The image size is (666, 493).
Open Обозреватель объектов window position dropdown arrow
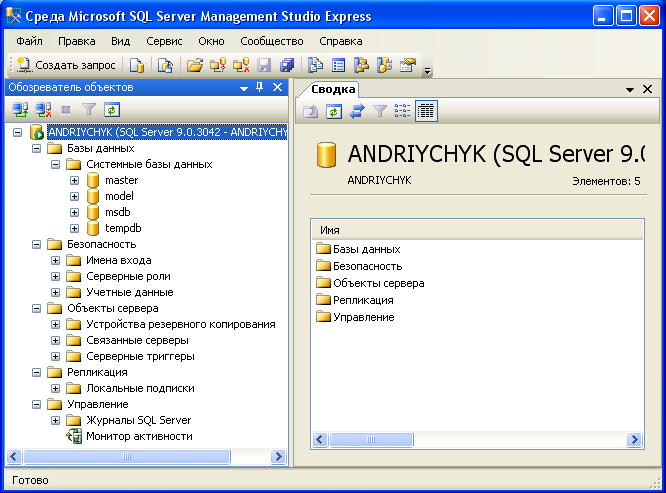pos(244,88)
